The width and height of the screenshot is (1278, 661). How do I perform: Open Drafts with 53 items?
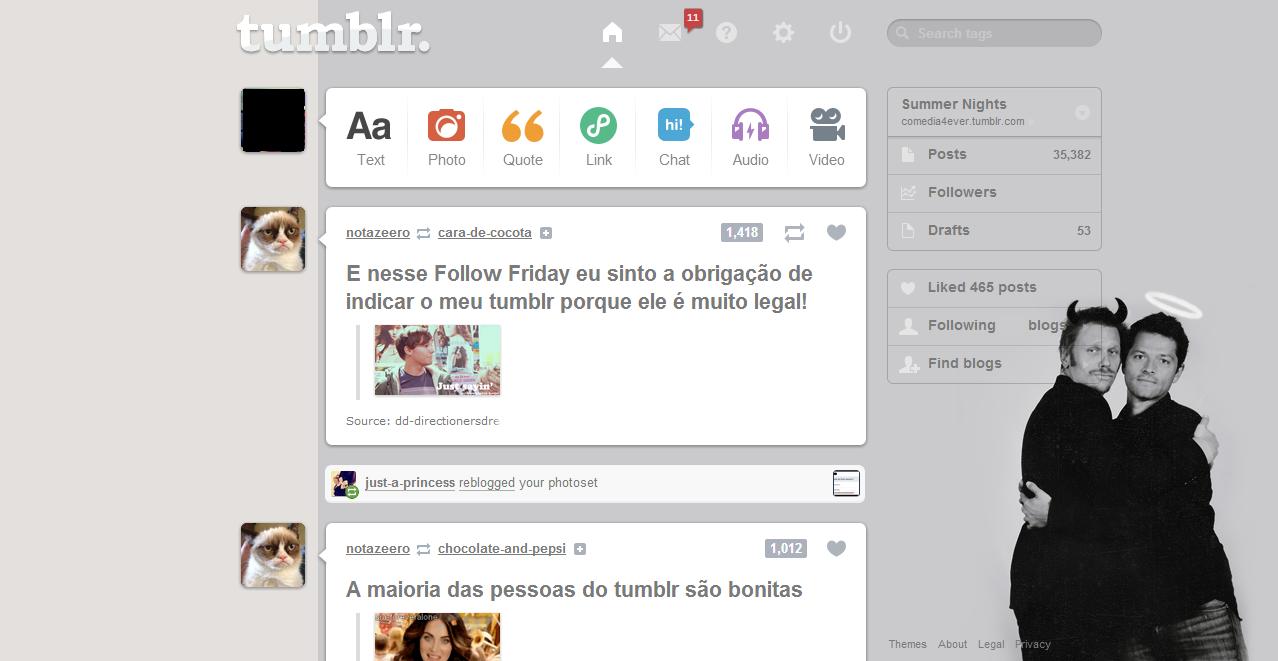(x=994, y=231)
